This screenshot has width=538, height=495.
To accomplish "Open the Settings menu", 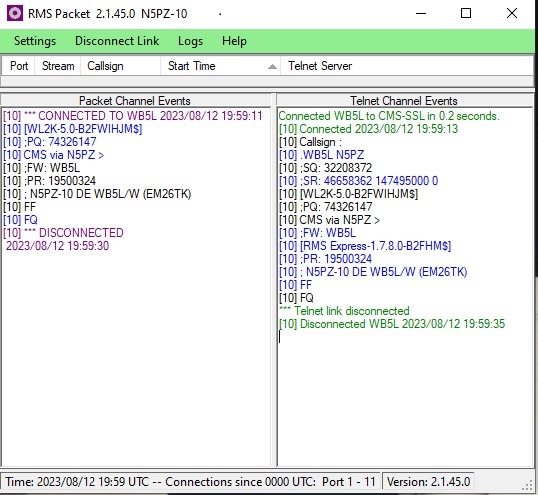I will coord(35,41).
